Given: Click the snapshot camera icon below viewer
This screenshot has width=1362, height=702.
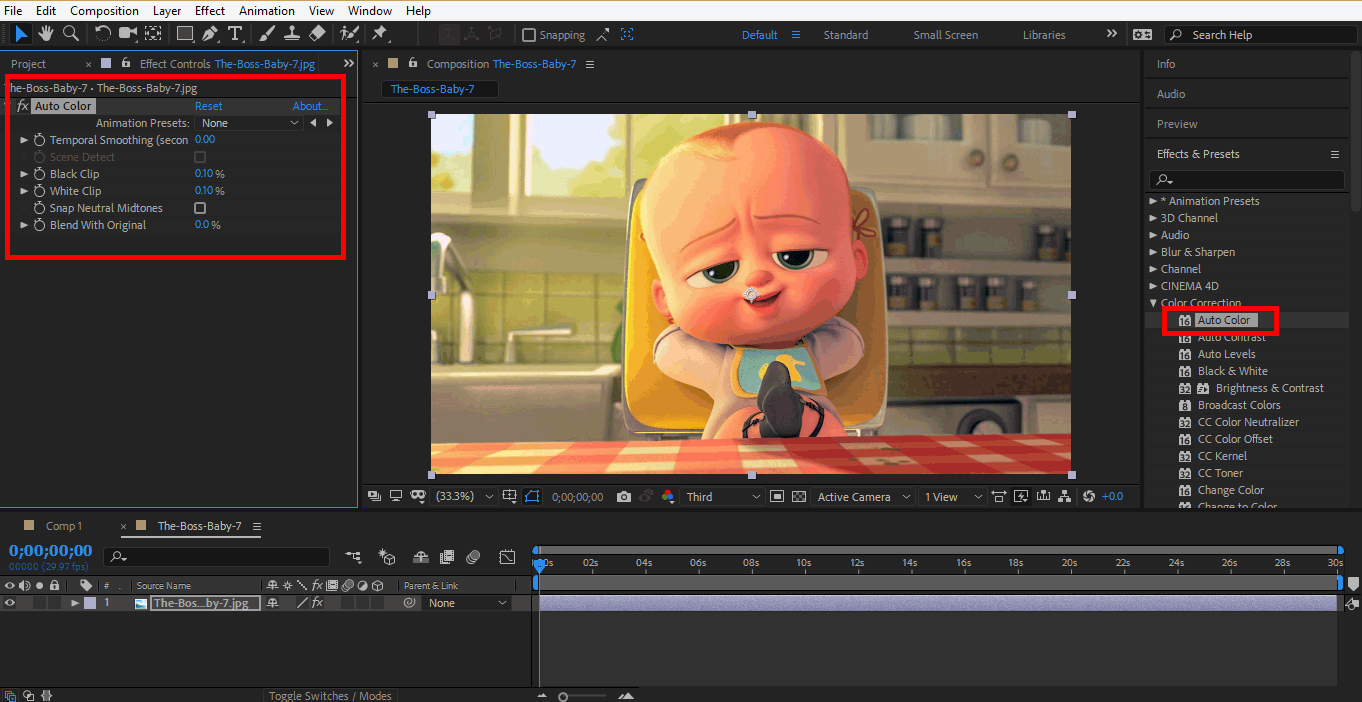Looking at the screenshot, I should point(624,497).
